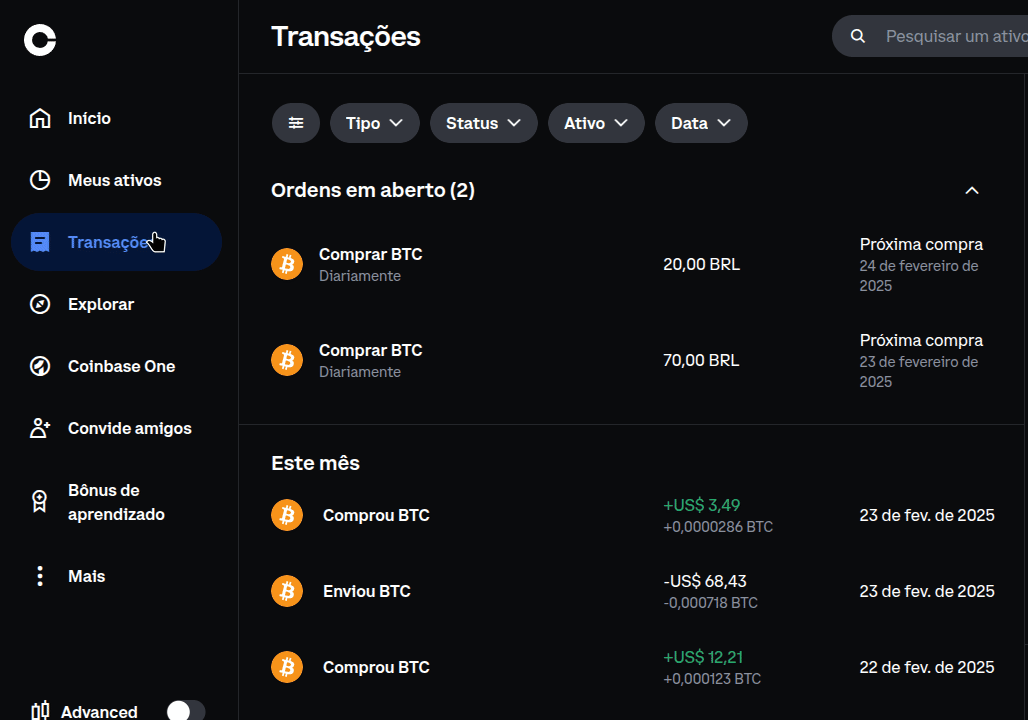Click the Transações sidebar icon
This screenshot has height=720, width=1028.
click(x=39, y=241)
